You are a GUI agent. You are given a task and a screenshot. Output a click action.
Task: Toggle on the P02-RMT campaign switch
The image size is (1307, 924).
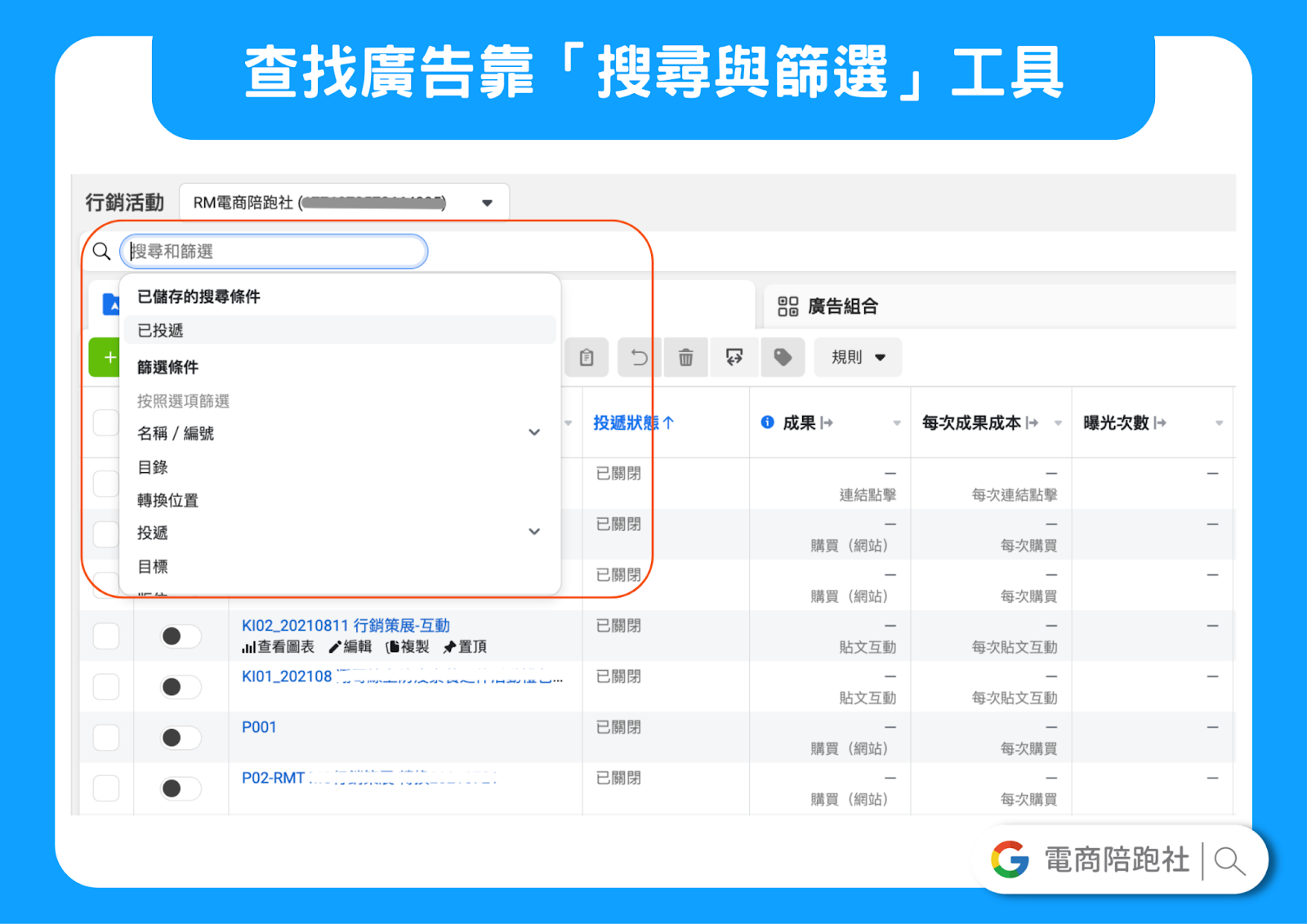click(x=181, y=788)
